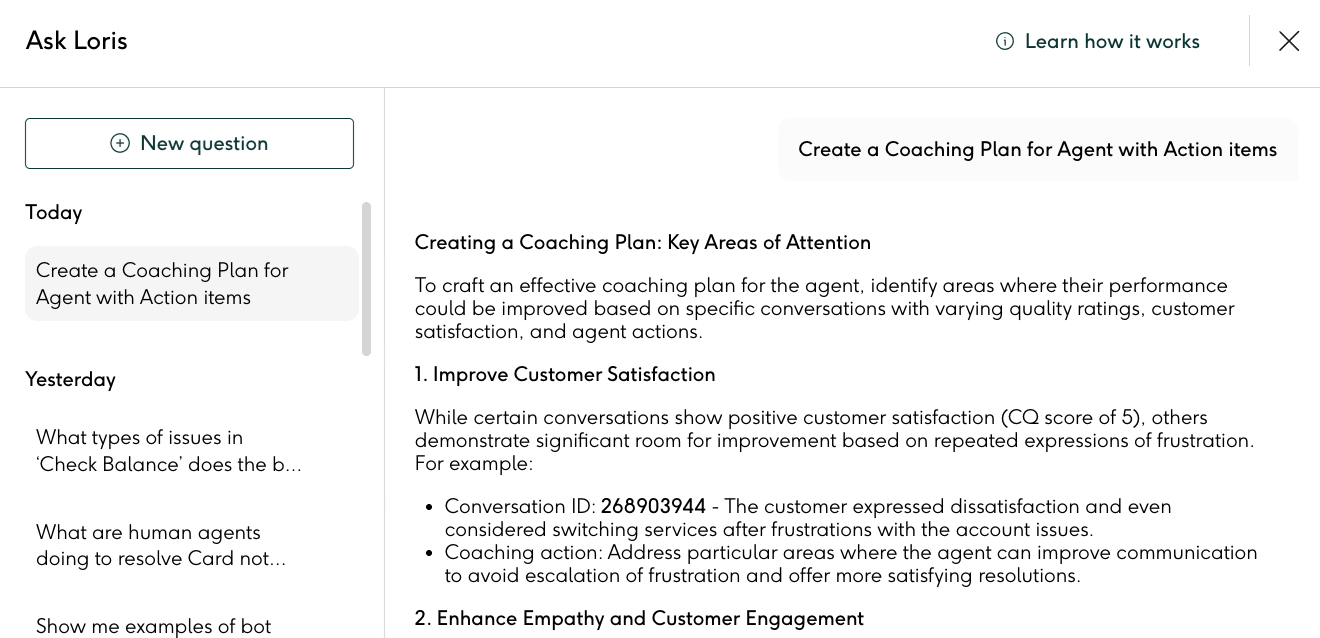Click the info icon next to Learn how it works
Screen dimensions: 1320x638
(1004, 41)
